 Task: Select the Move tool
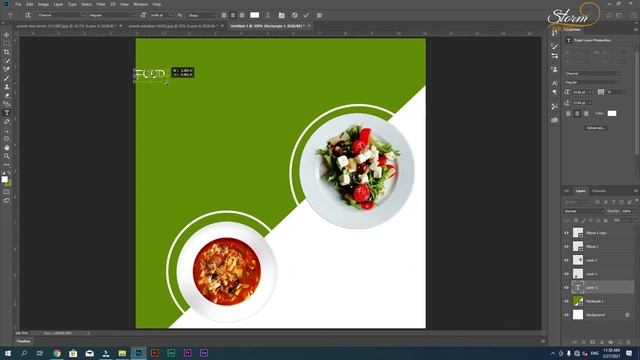pos(7,35)
